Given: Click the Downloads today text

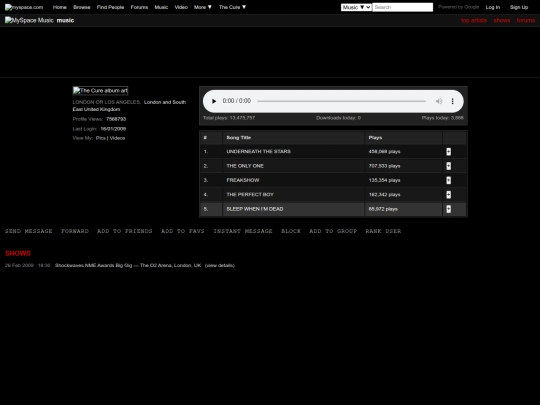Looking at the screenshot, I should pyautogui.click(x=339, y=118).
